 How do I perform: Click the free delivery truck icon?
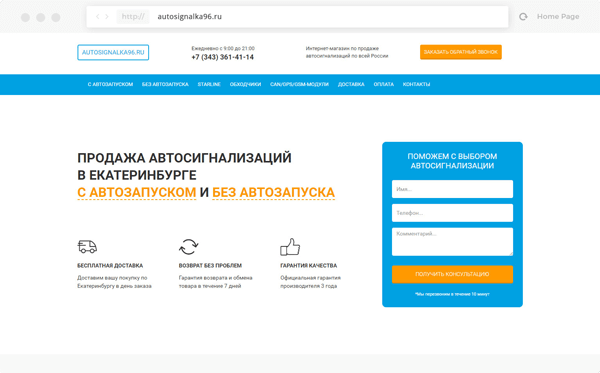point(87,246)
